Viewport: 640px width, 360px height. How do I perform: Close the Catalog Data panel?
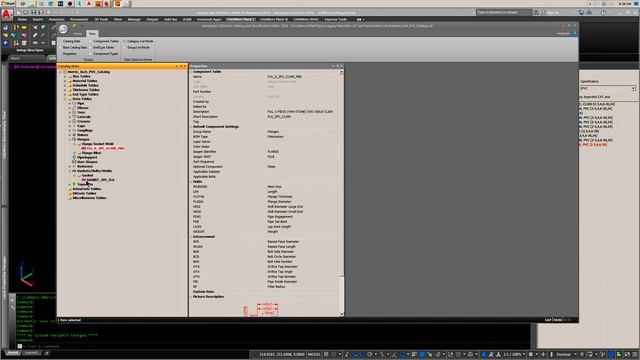point(185,66)
